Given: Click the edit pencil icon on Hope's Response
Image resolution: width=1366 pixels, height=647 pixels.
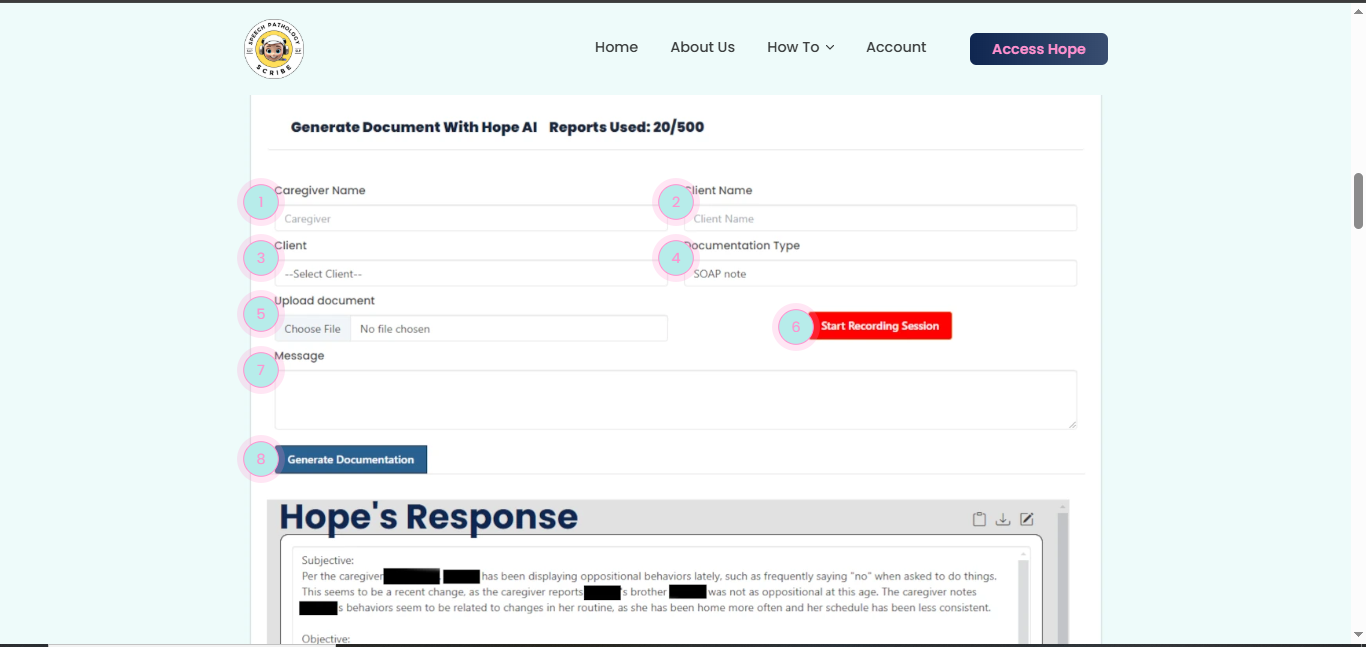Looking at the screenshot, I should pyautogui.click(x=1026, y=519).
